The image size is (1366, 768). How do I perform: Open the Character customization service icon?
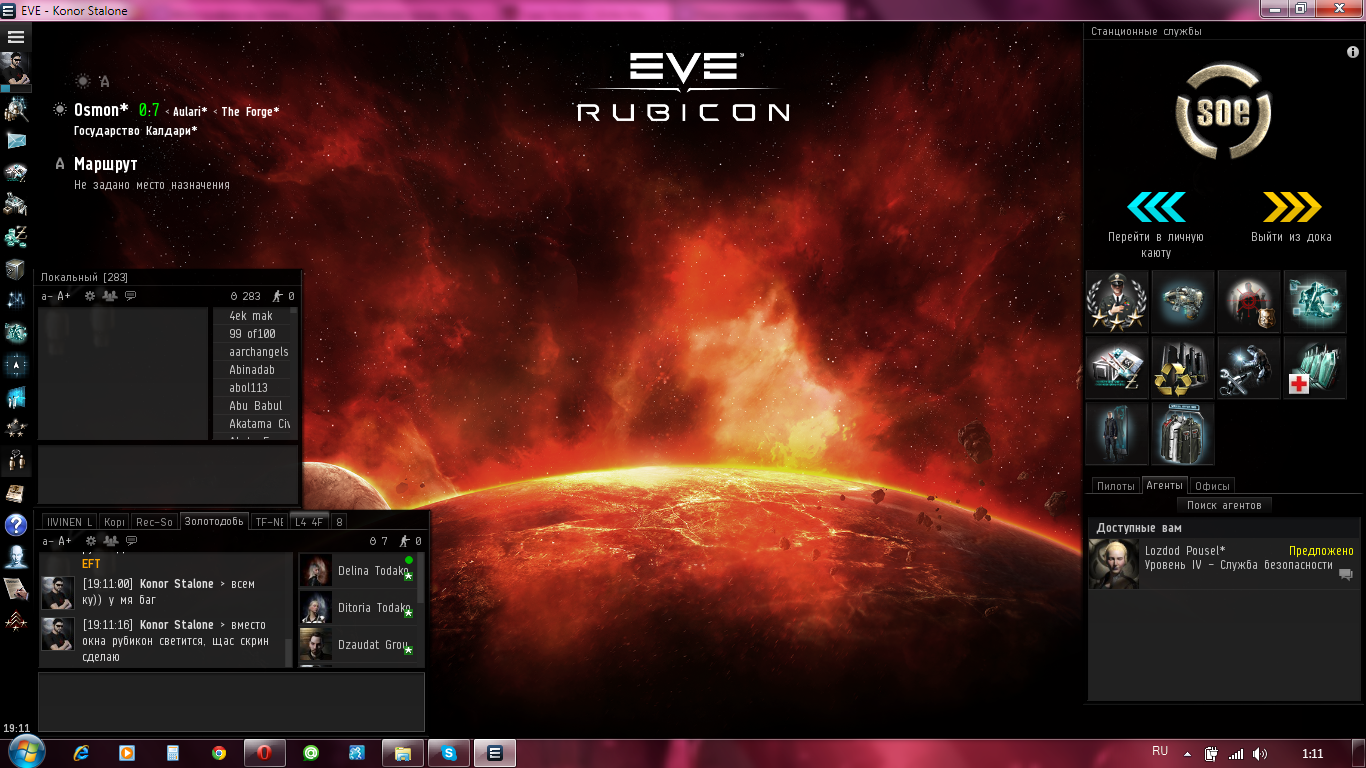1117,433
